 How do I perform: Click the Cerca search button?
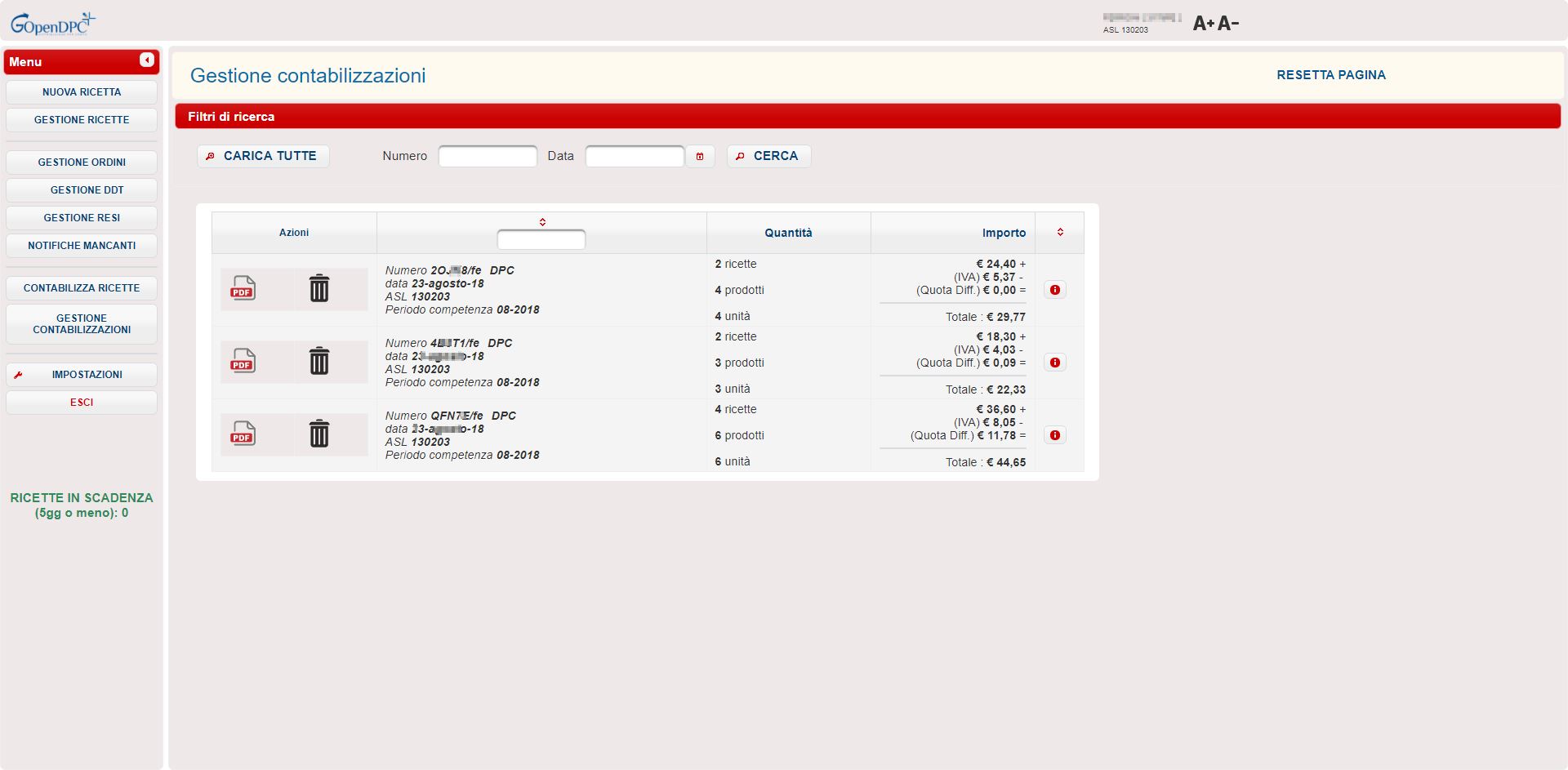[x=768, y=156]
